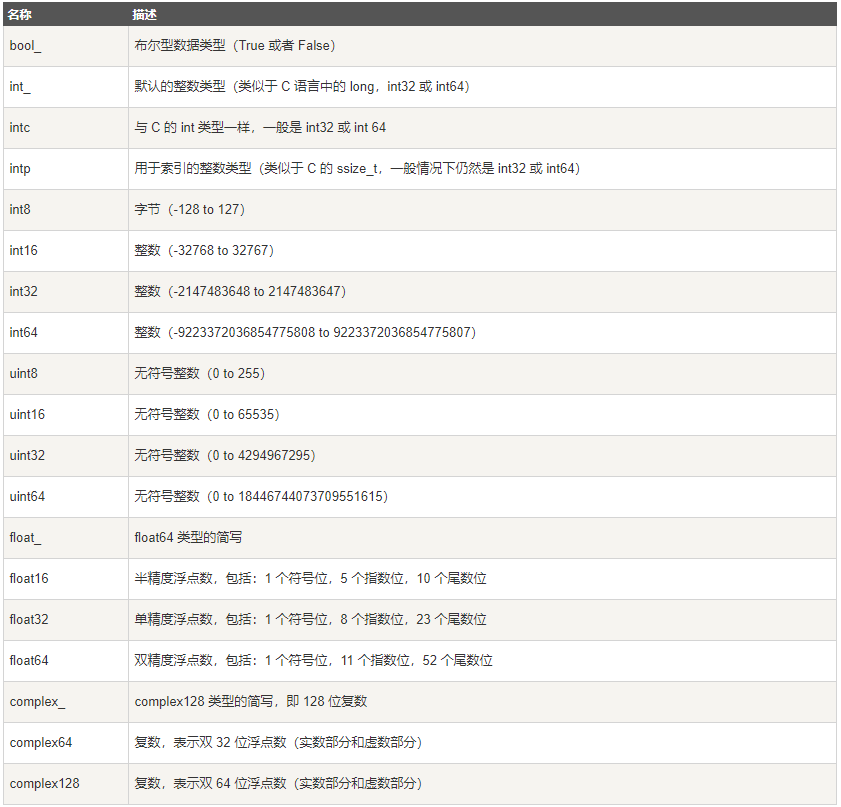This screenshot has width=841, height=807.
Task: Select the uint64 name cell
Action: (65, 497)
